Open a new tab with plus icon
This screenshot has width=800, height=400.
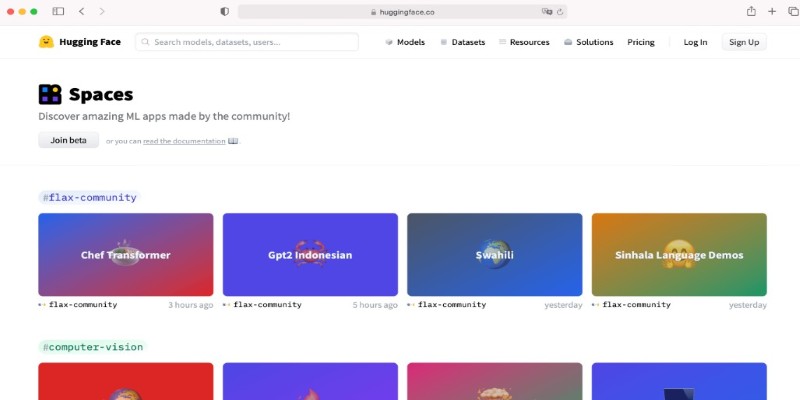(x=772, y=11)
